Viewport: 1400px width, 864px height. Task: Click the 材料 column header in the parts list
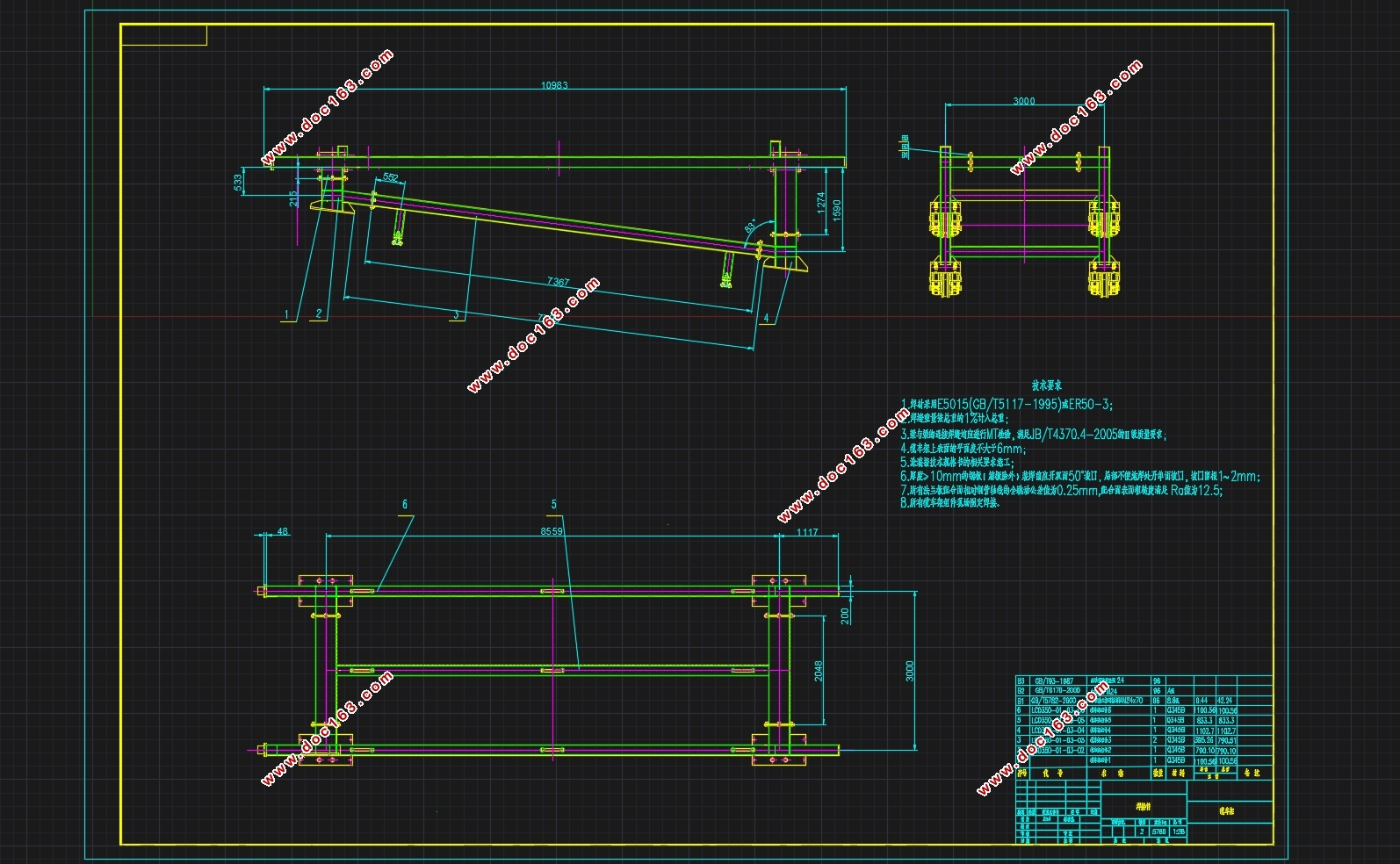(x=1179, y=774)
